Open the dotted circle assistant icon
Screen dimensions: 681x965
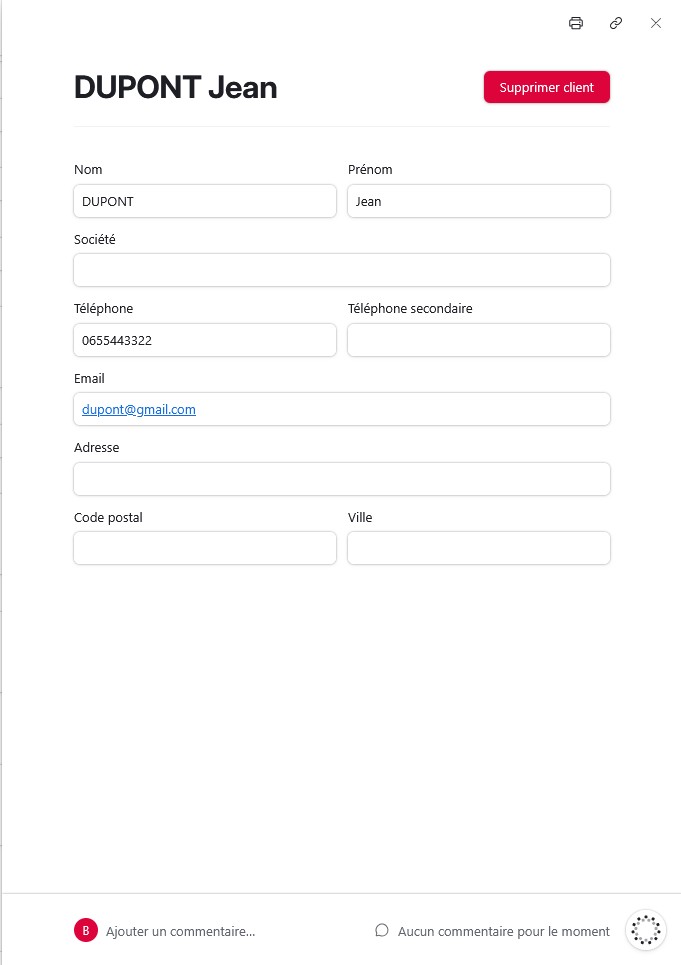[646, 929]
